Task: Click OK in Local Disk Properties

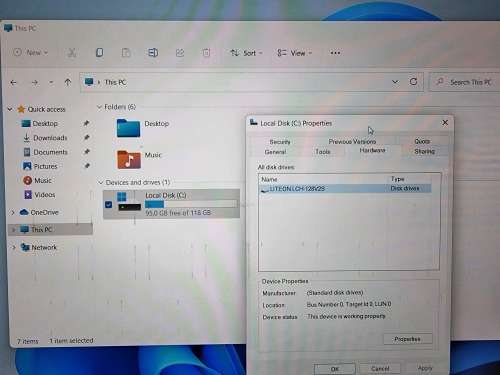Action: 335,369
